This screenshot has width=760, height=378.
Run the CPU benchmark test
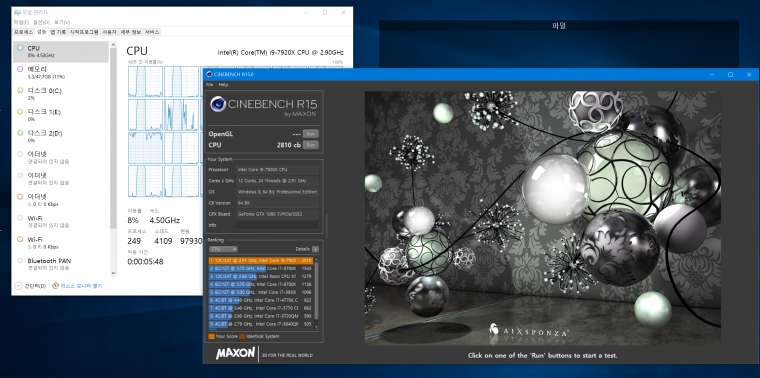311,145
